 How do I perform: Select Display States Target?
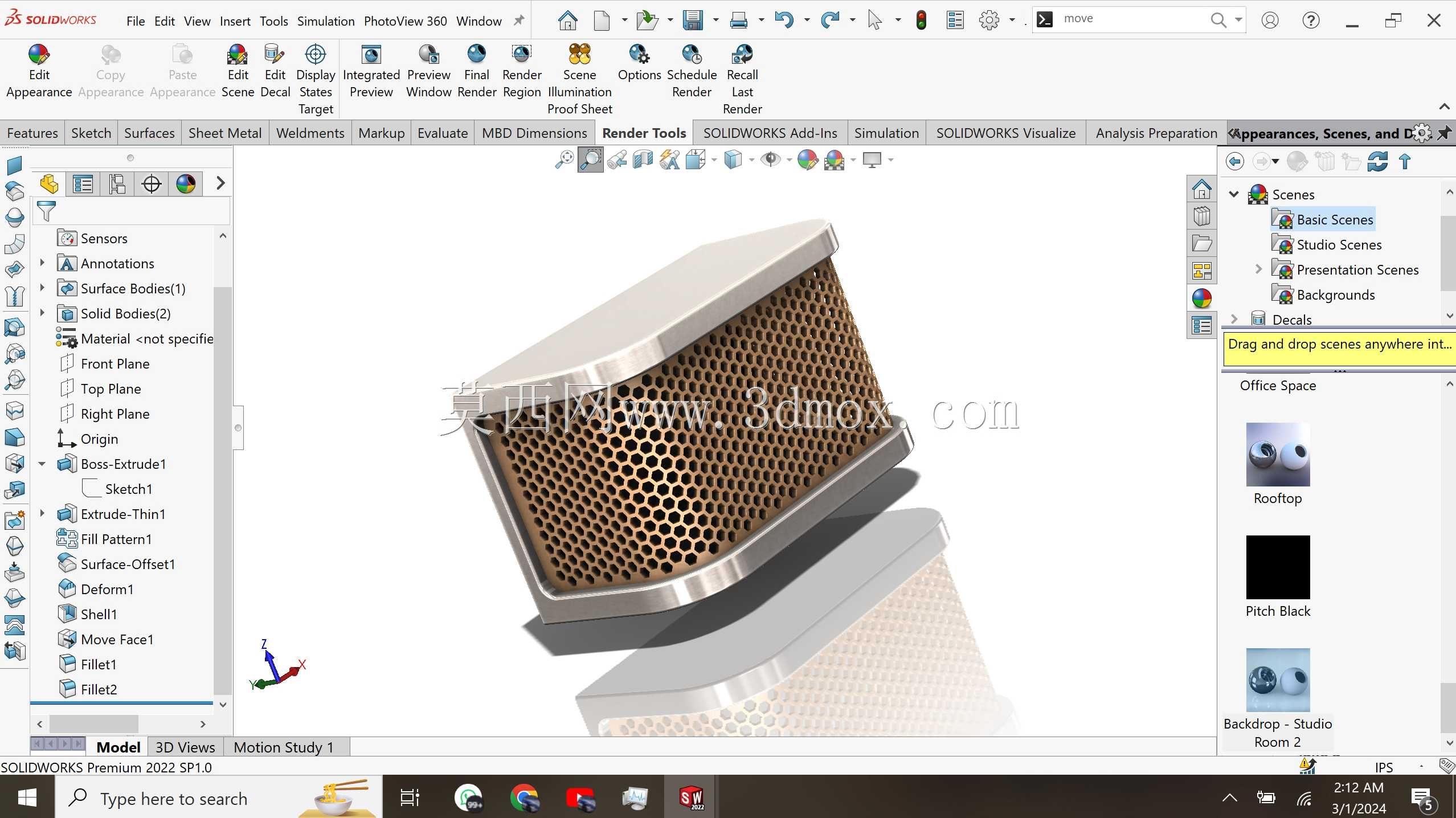point(316,79)
